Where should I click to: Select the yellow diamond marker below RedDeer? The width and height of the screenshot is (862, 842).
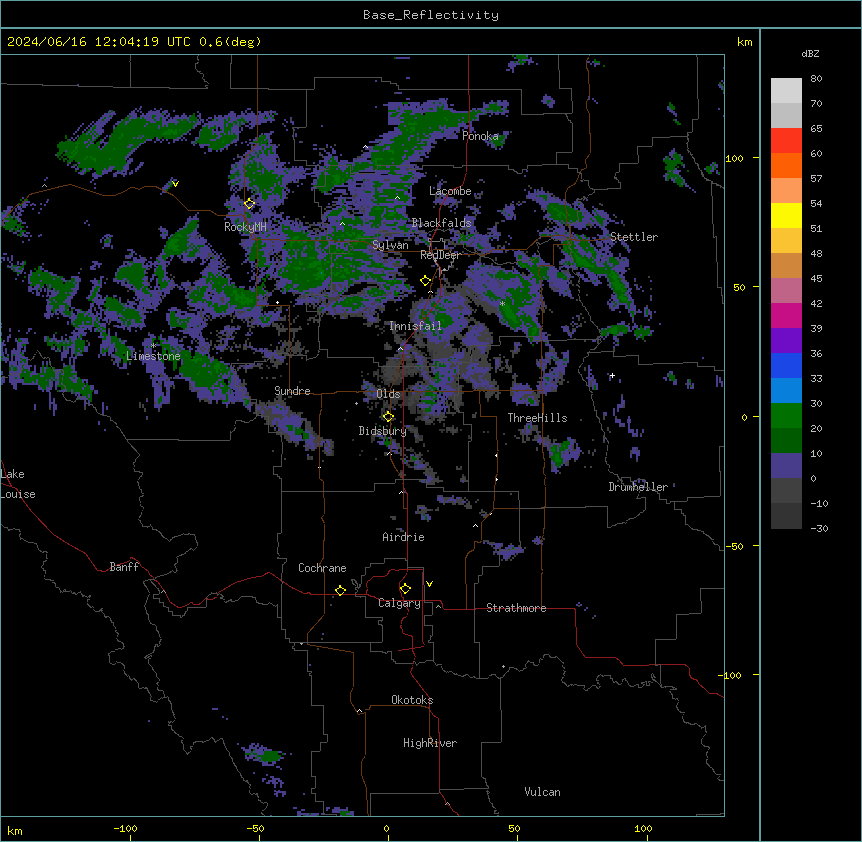[x=426, y=281]
